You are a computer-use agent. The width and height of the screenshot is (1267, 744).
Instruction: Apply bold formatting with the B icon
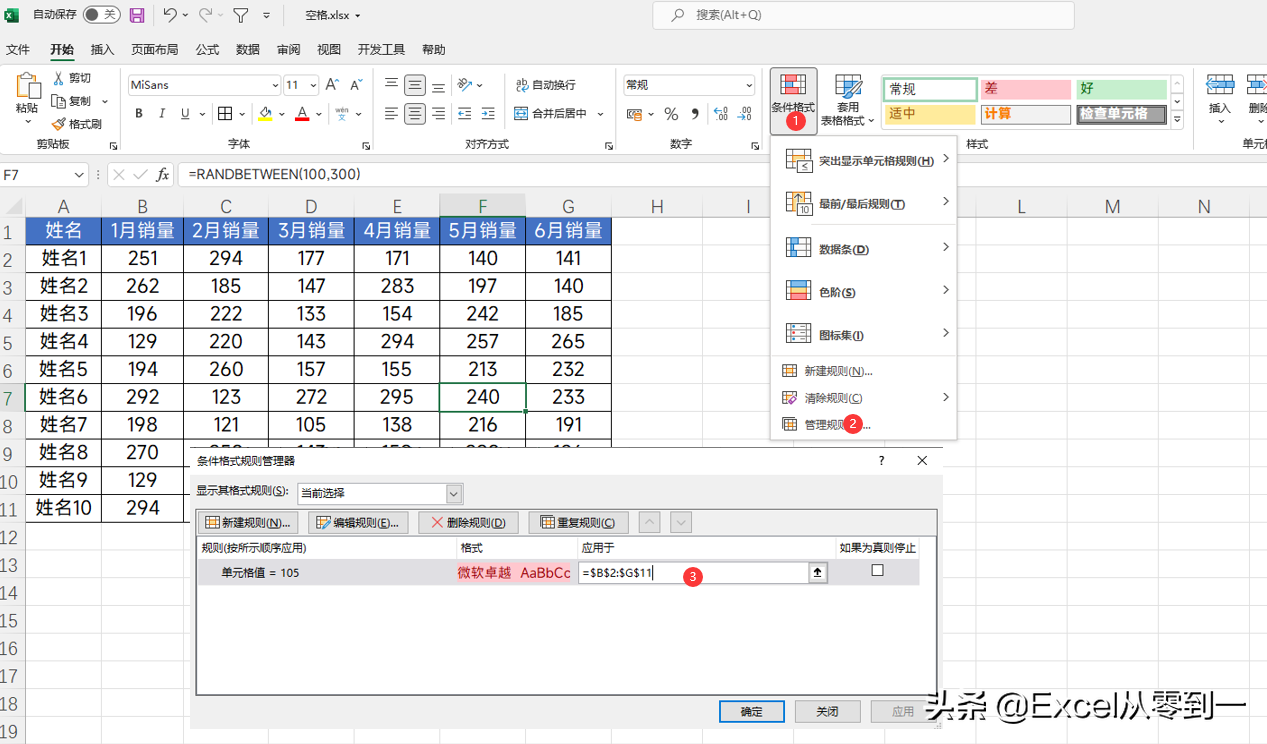(x=139, y=114)
